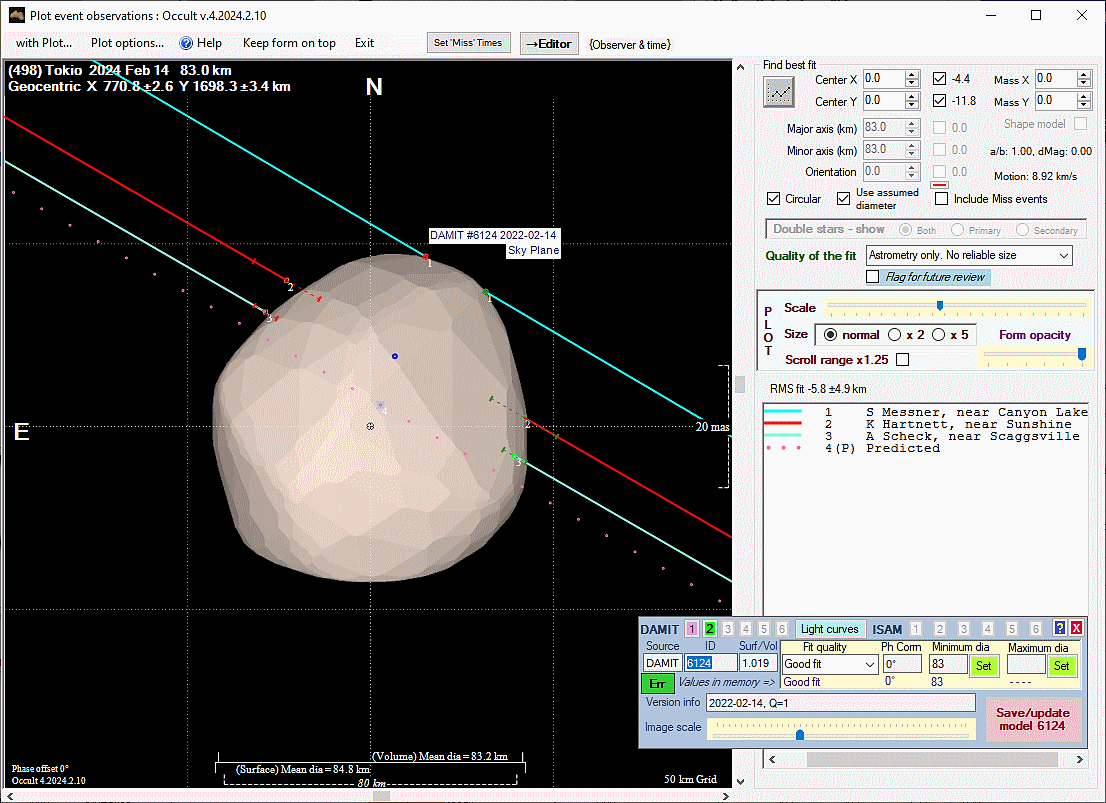The height and width of the screenshot is (803, 1106).
Task: Click the Save/update model 6124 button
Action: pyautogui.click(x=1033, y=719)
